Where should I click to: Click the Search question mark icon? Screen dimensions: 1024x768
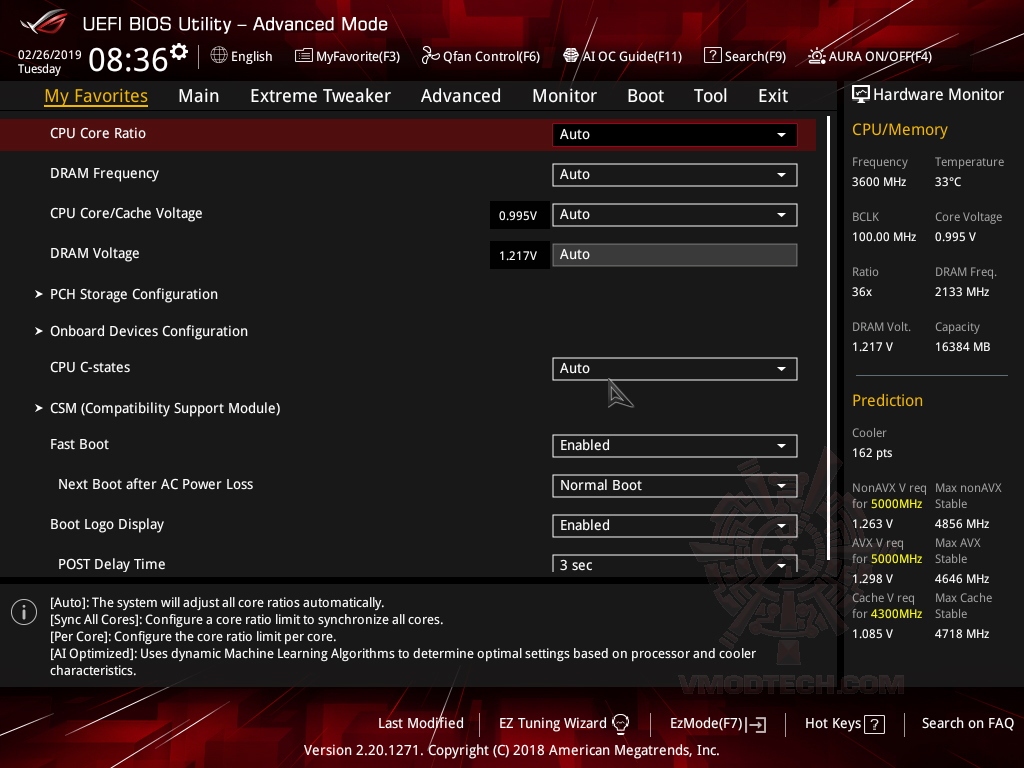click(x=712, y=56)
